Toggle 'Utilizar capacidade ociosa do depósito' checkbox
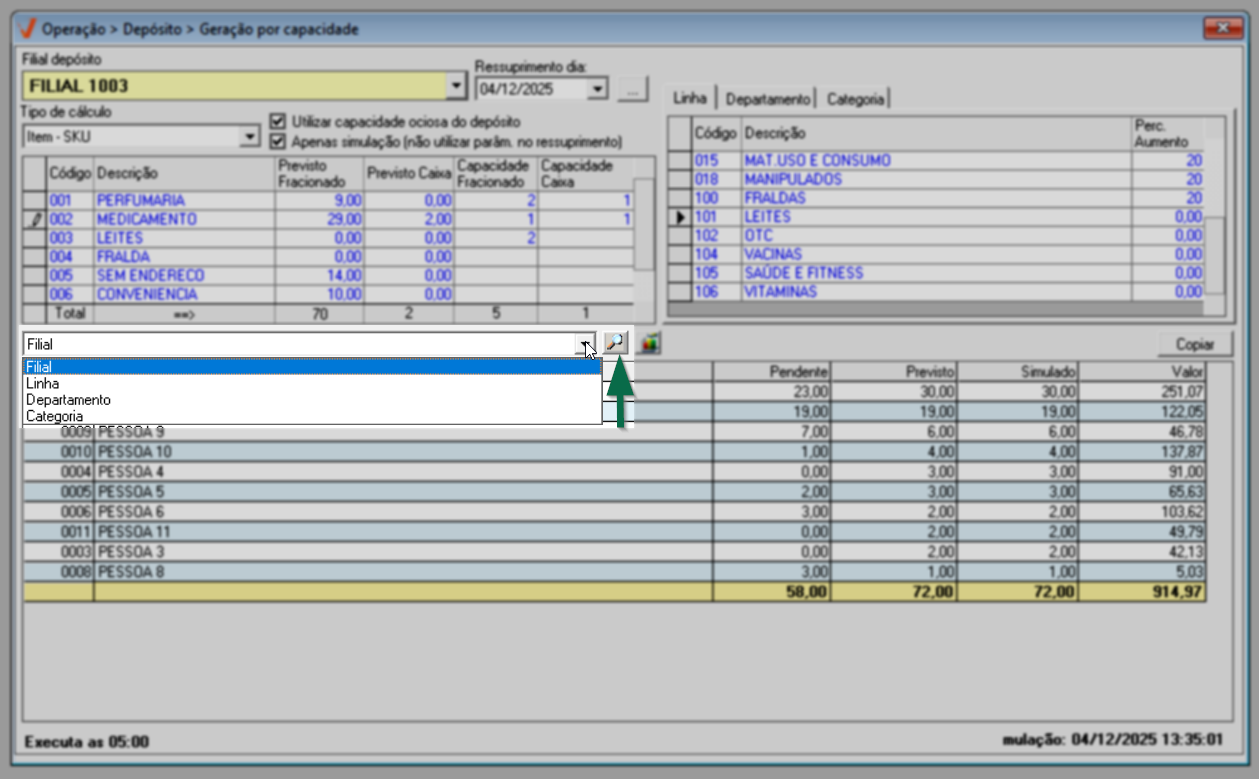This screenshot has width=1259, height=779. (278, 122)
